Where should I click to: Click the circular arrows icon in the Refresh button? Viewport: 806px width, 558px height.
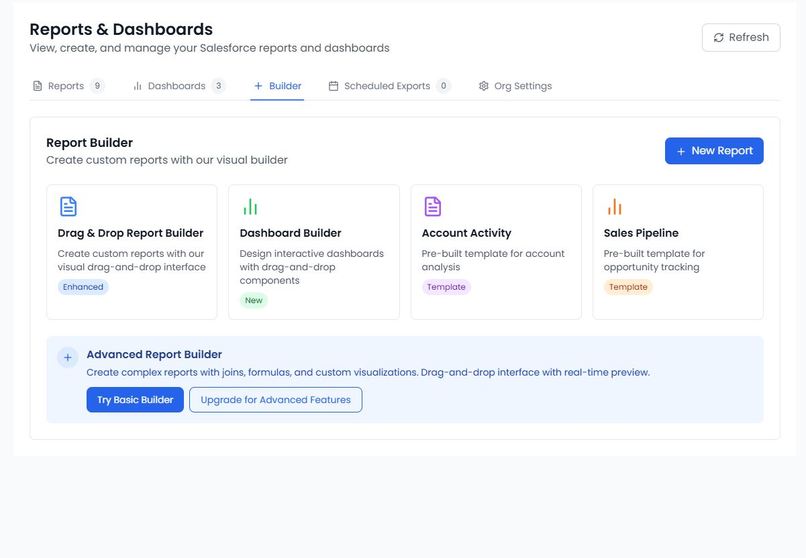pyautogui.click(x=719, y=38)
